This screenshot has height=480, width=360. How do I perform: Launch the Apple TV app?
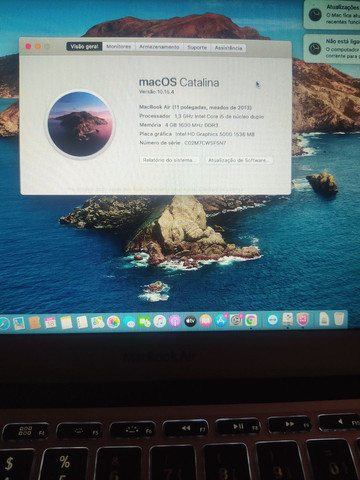tap(190, 321)
